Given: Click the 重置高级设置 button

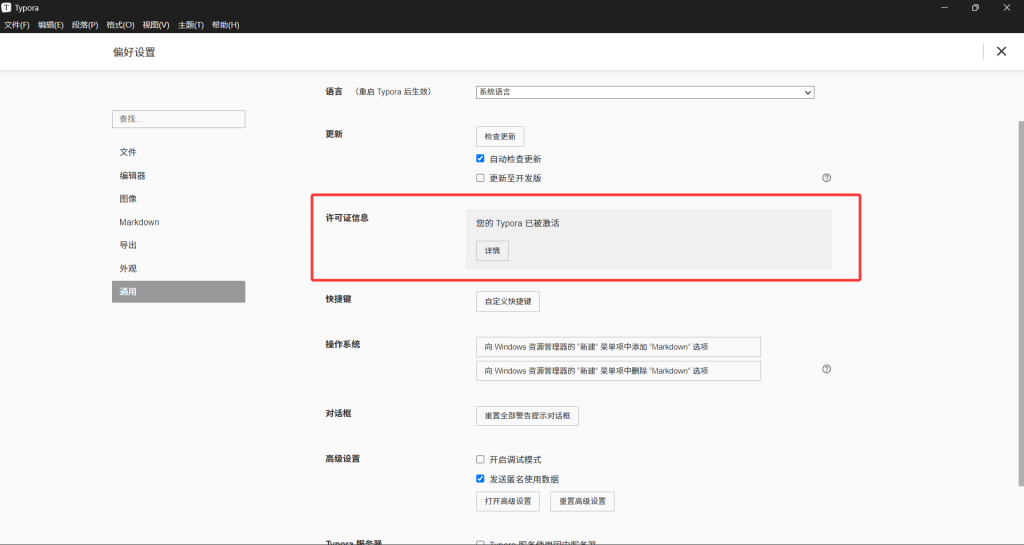Looking at the screenshot, I should pos(582,501).
